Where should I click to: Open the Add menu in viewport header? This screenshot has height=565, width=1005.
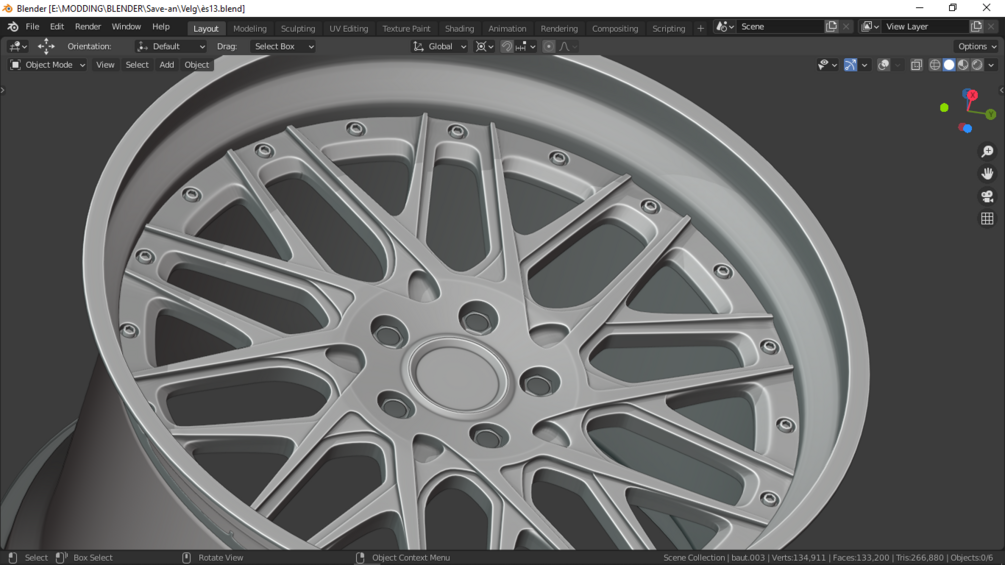click(167, 65)
